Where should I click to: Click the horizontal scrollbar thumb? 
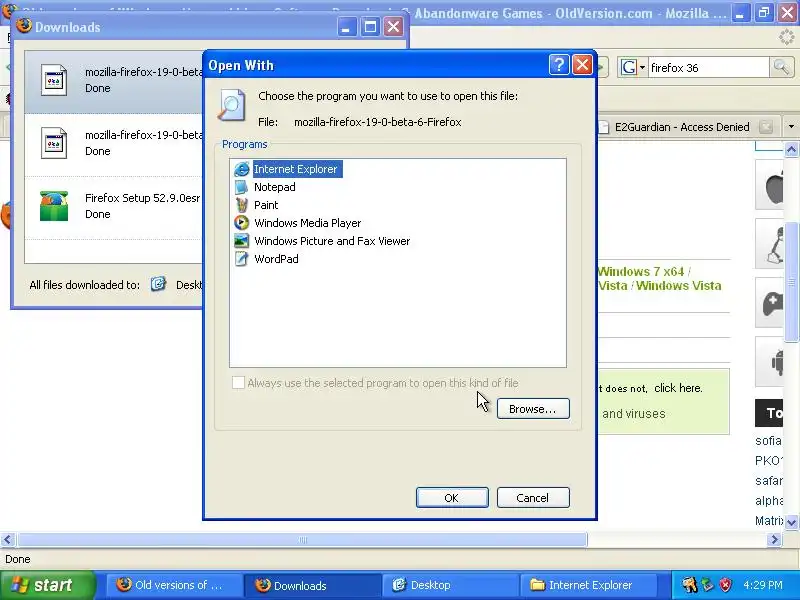[x=303, y=539]
